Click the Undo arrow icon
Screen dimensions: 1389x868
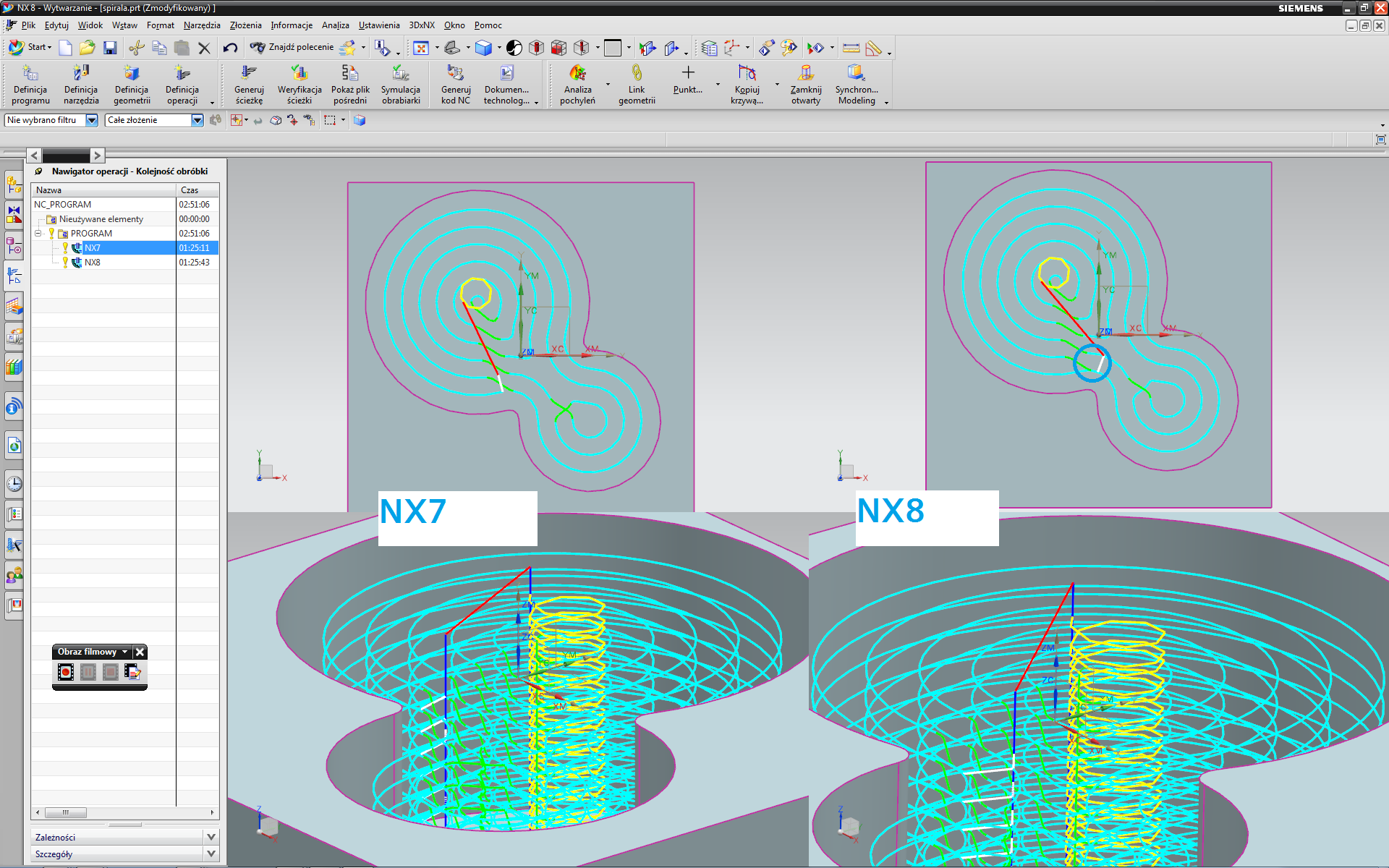click(230, 48)
